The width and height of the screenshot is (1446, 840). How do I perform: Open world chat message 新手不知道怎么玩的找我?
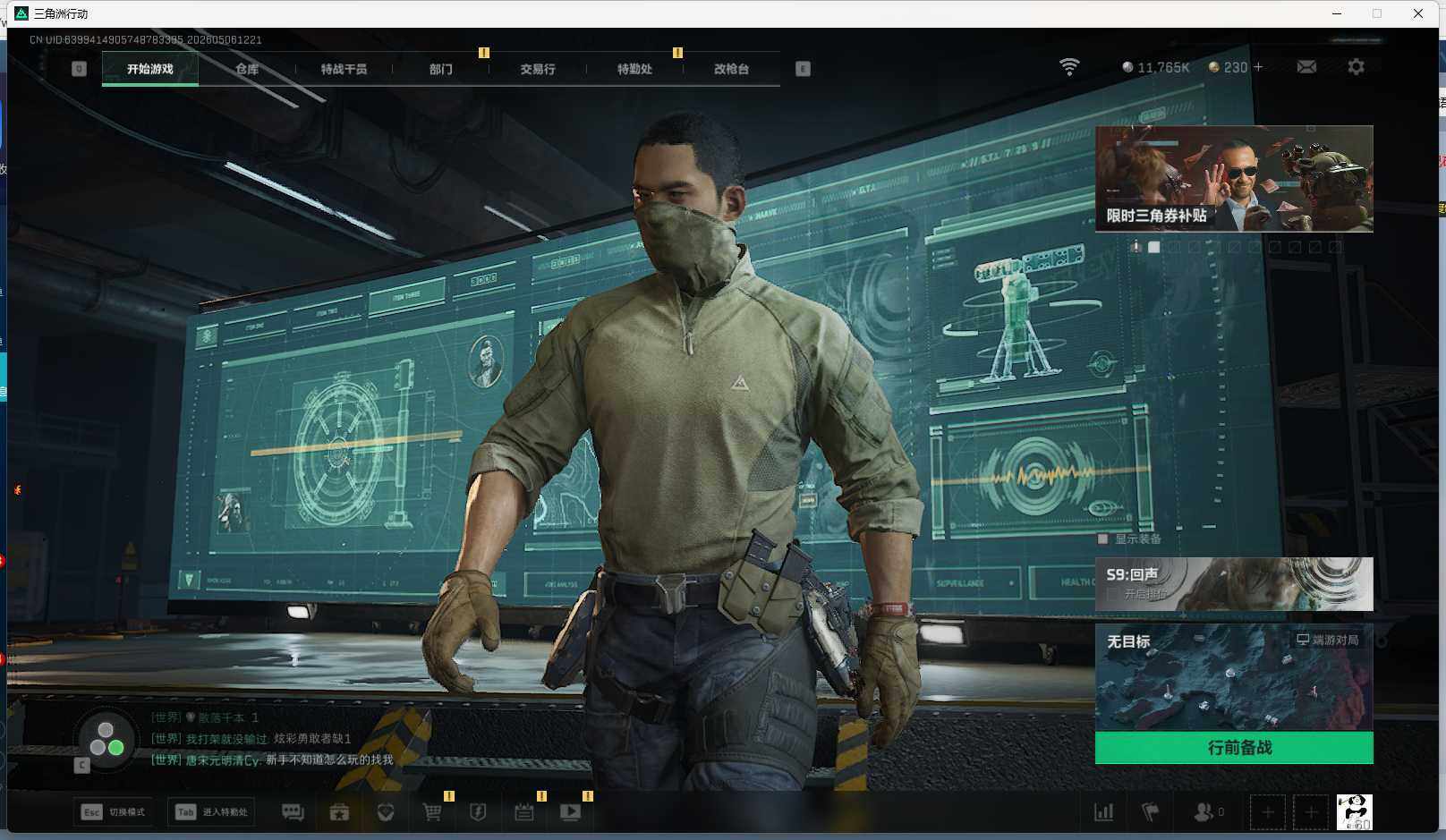[x=272, y=760]
